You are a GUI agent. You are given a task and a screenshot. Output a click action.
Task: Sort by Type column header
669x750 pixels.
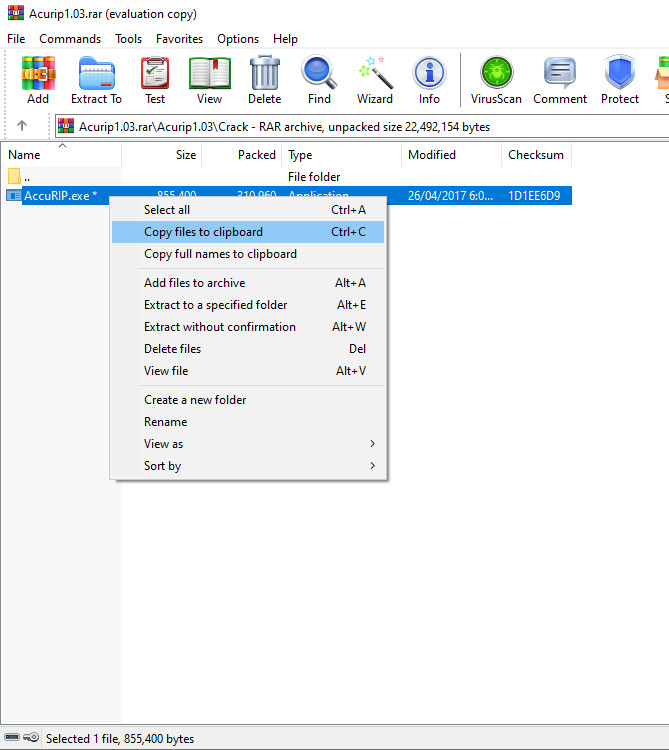(x=342, y=154)
